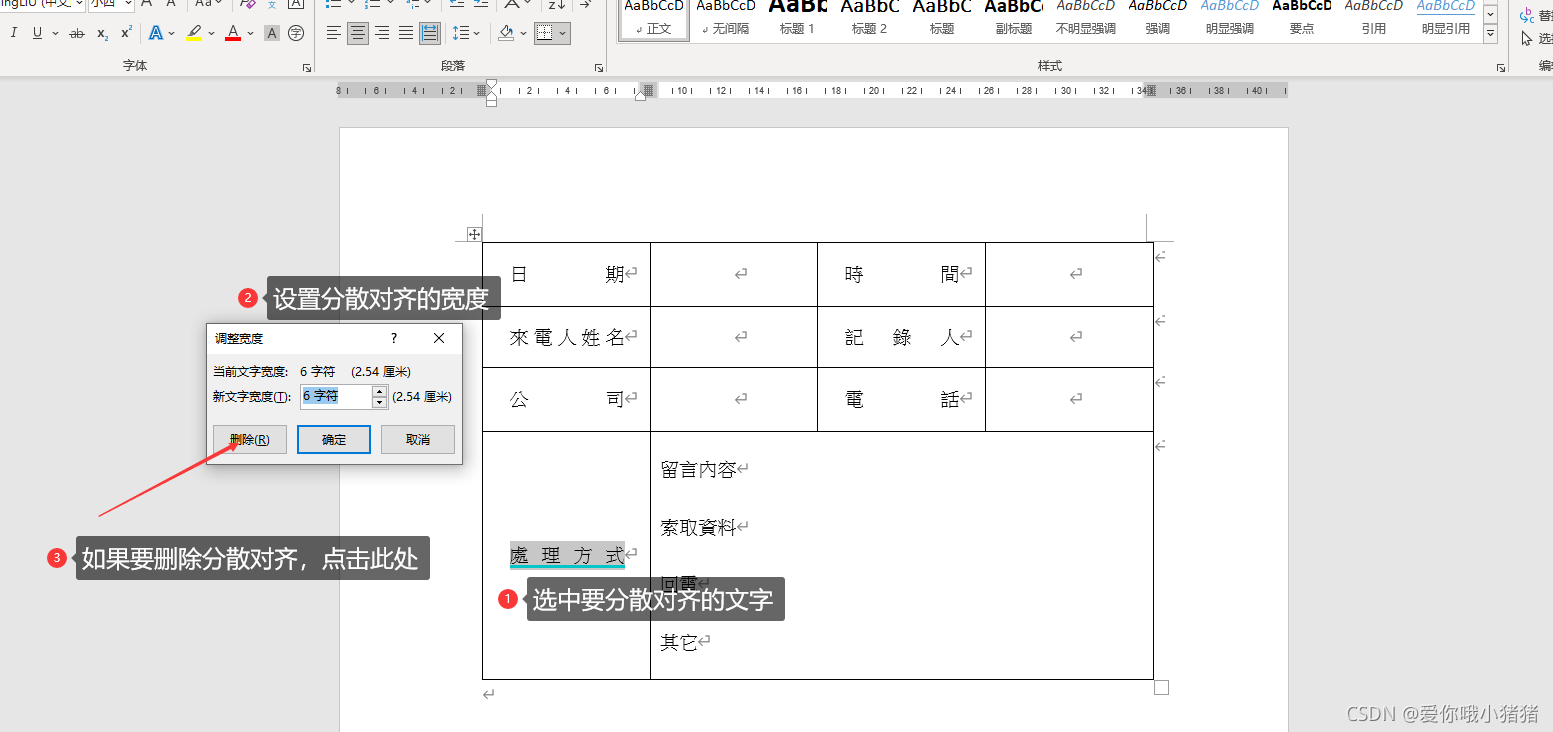
Task: Confirm width with 确定 button
Action: tap(334, 440)
